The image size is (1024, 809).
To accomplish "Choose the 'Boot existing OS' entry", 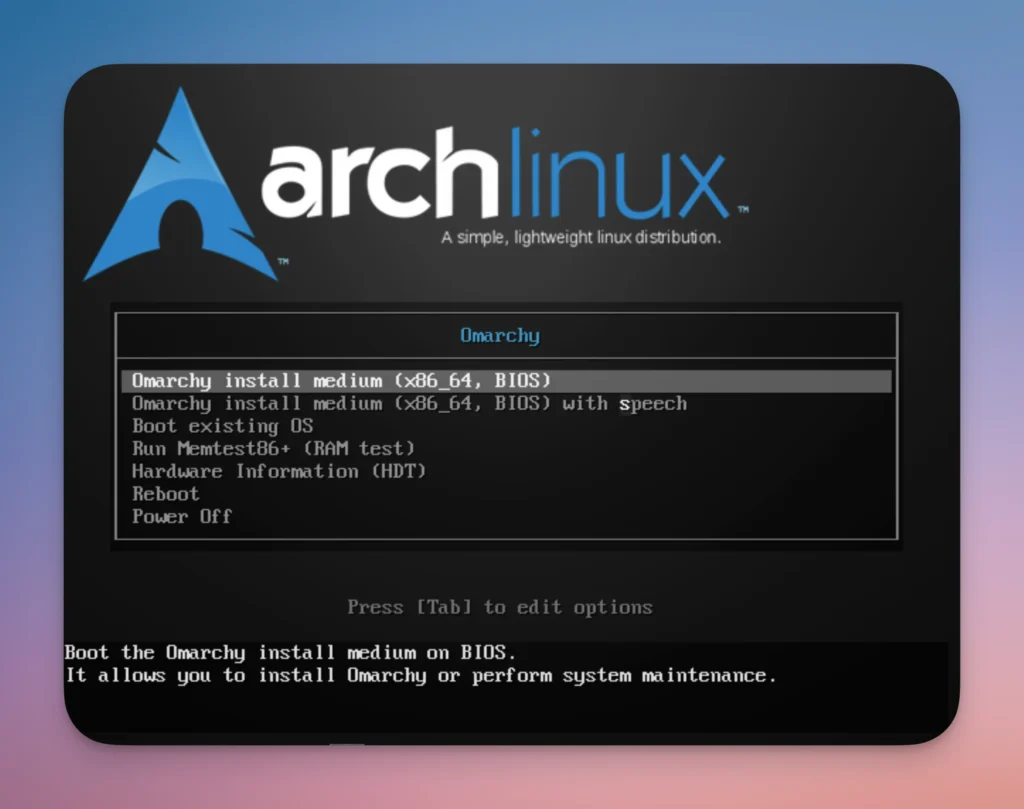I will coord(221,426).
